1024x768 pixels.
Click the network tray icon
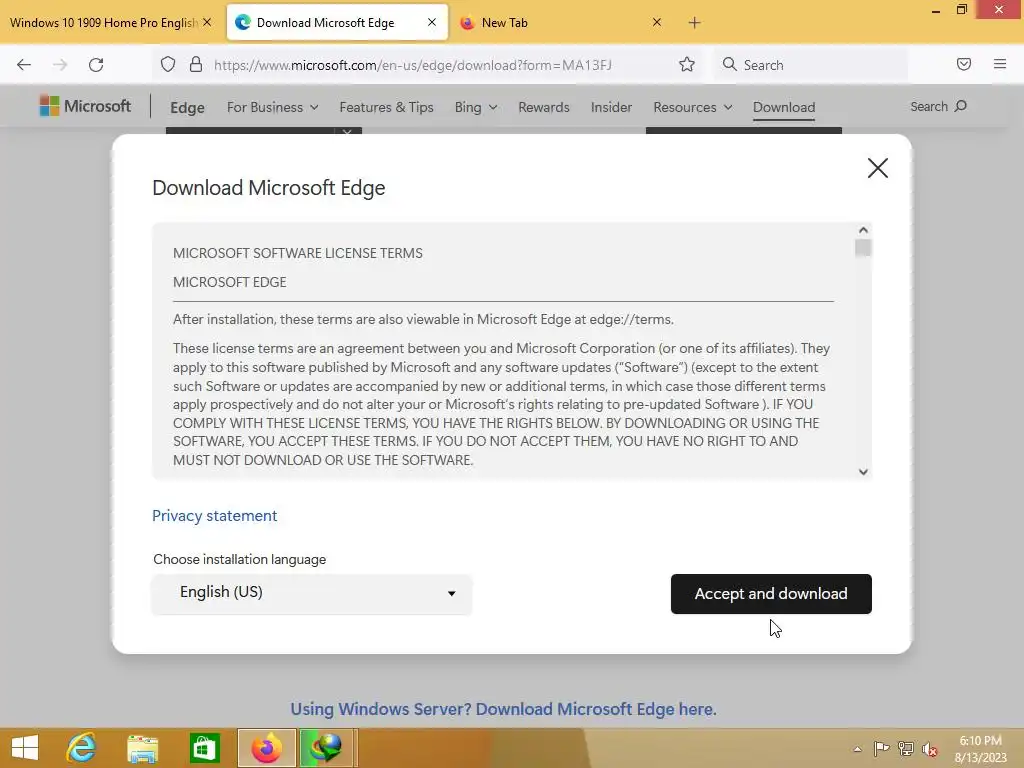[x=906, y=749]
